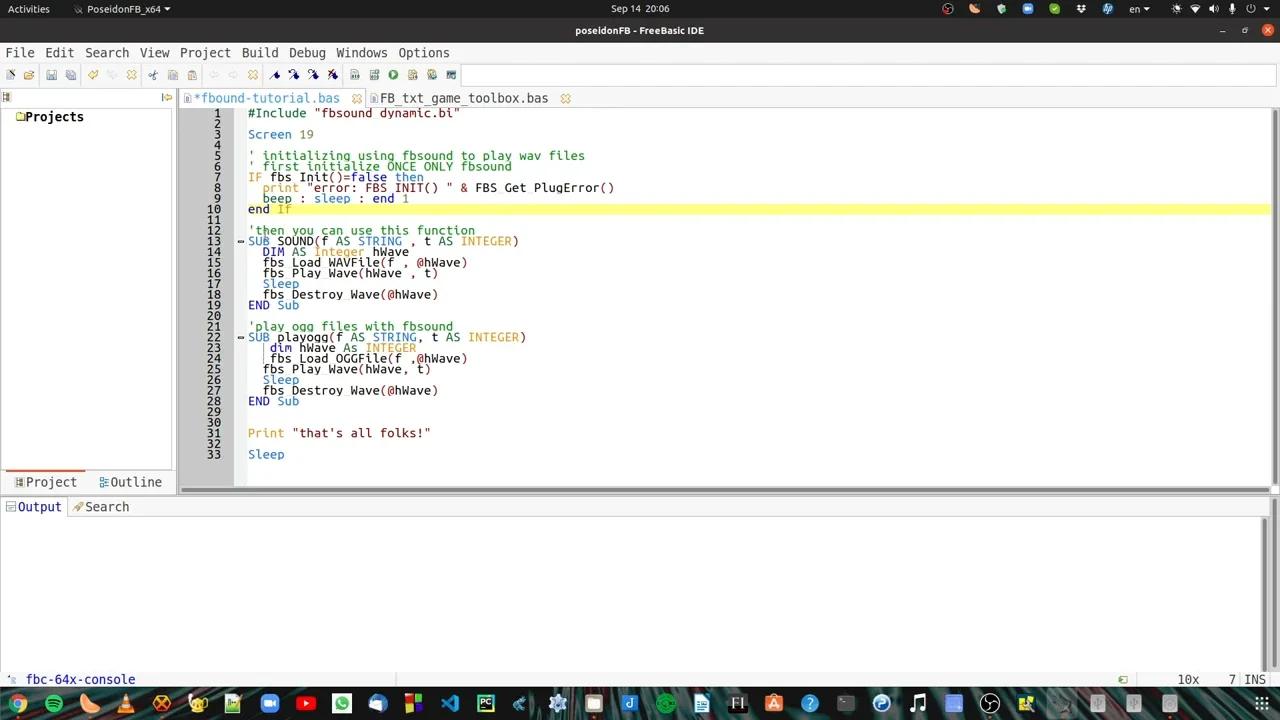1280x720 pixels.
Task: Open the Build menu
Action: (x=260, y=53)
